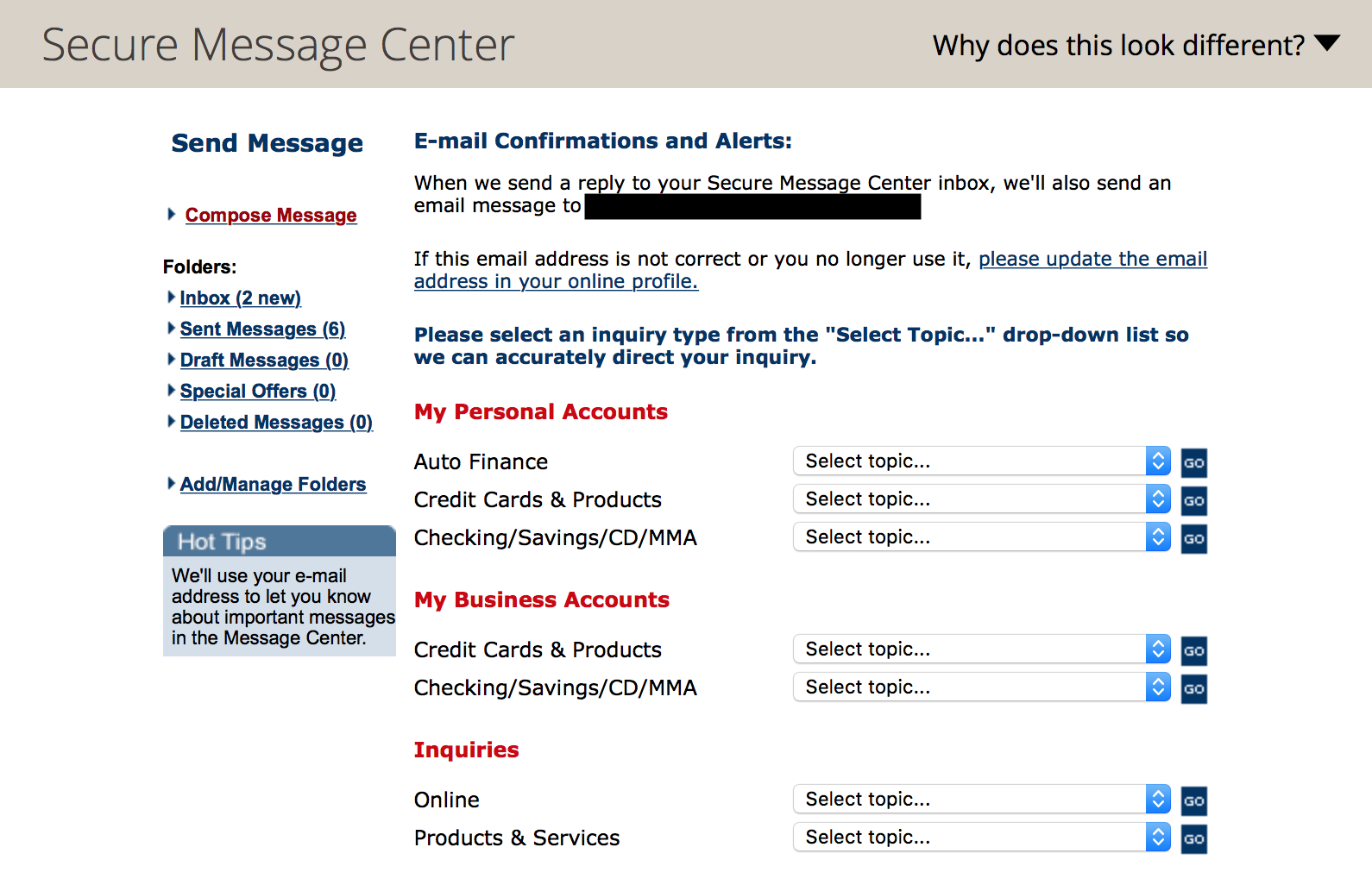Click GO beside personal Checking/Savings/CD/MMA
1372x885 pixels.
(x=1193, y=538)
